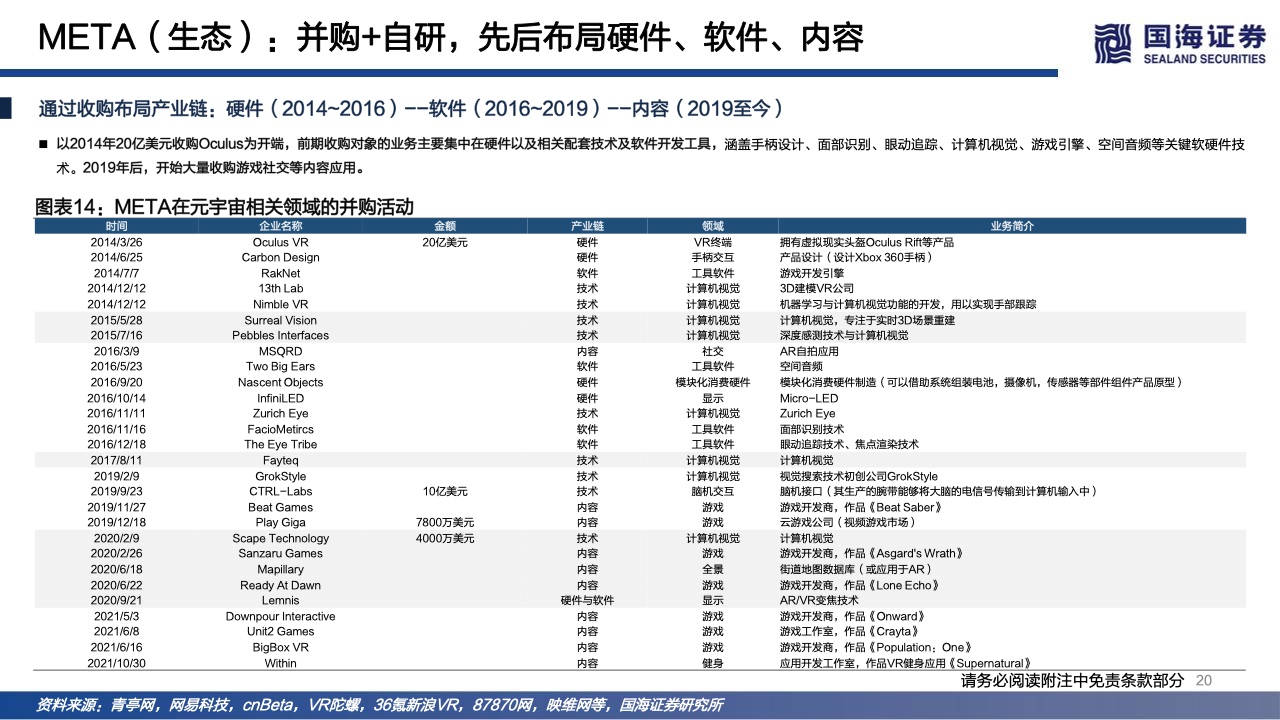Image resolution: width=1280 pixels, height=720 pixels.
Task: Click the Mapillary company cell
Action: (280, 569)
